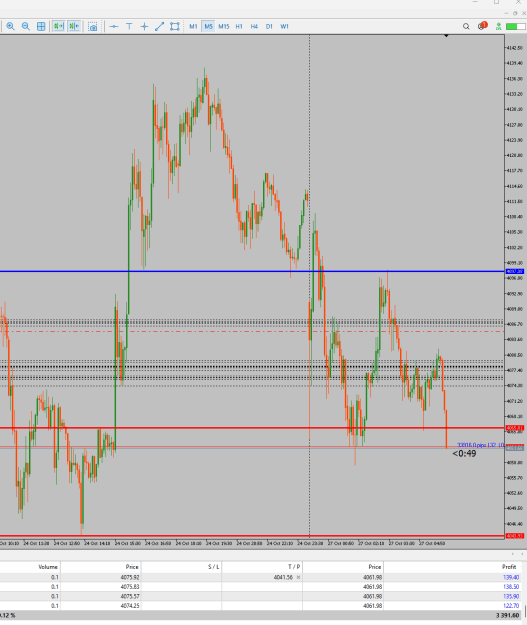Open the search magnifier in toolbar
The image size is (527, 625).
(466, 27)
